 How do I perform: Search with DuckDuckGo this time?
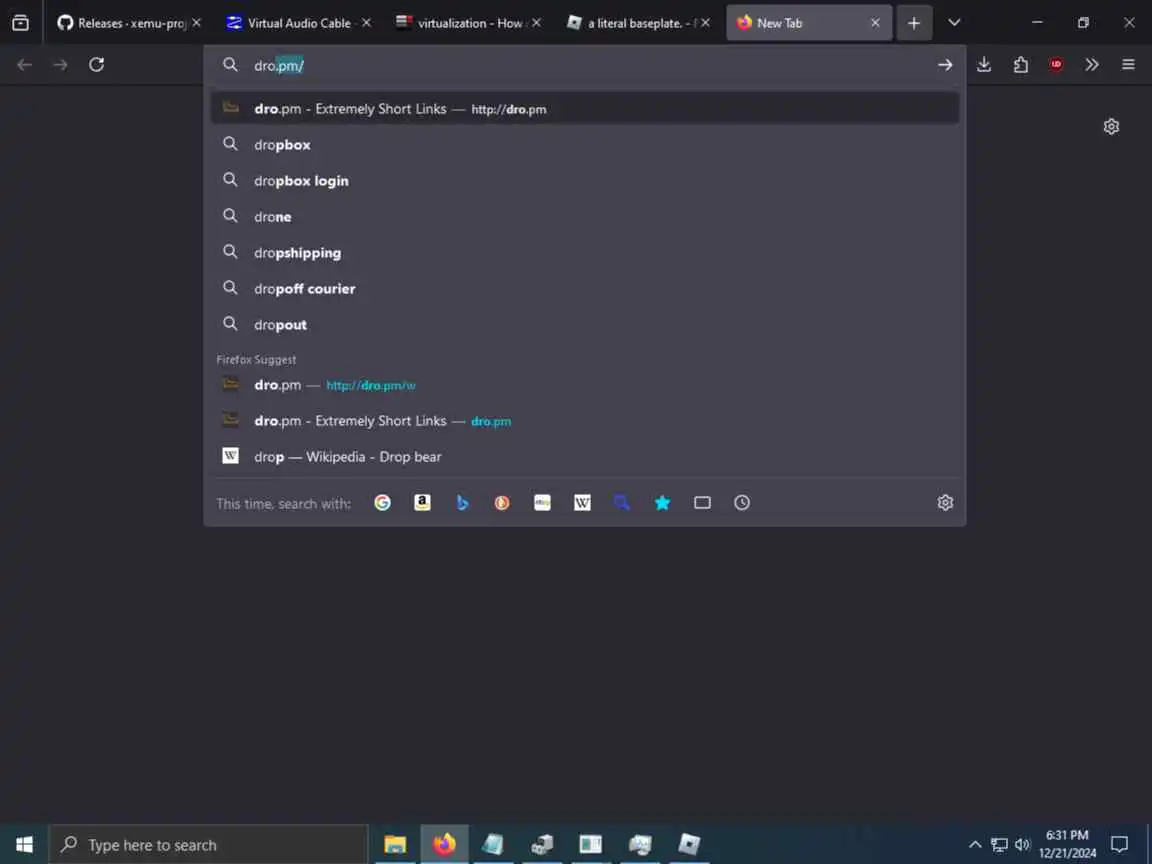click(502, 503)
